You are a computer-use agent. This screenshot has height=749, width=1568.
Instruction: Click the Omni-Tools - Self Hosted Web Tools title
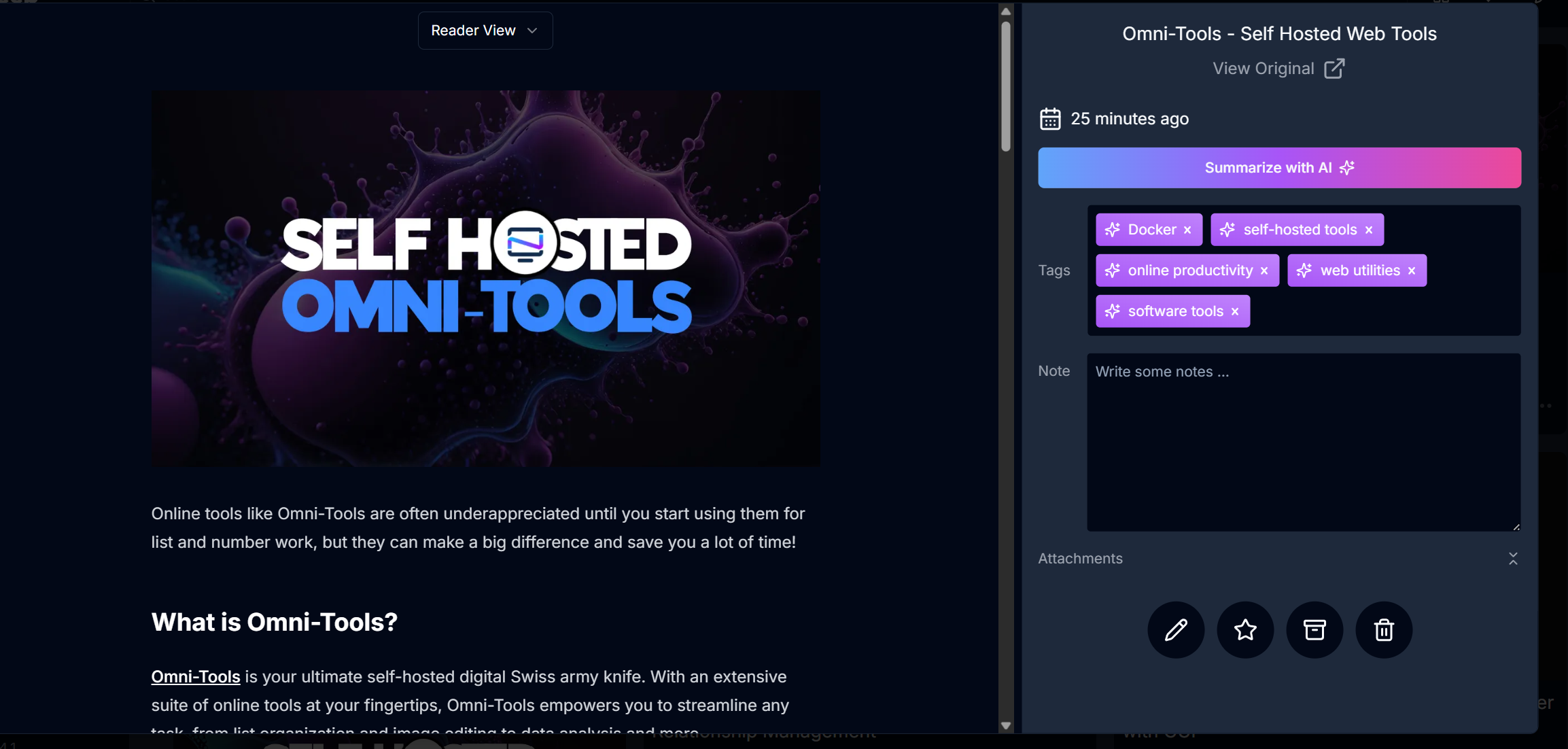pyautogui.click(x=1279, y=34)
